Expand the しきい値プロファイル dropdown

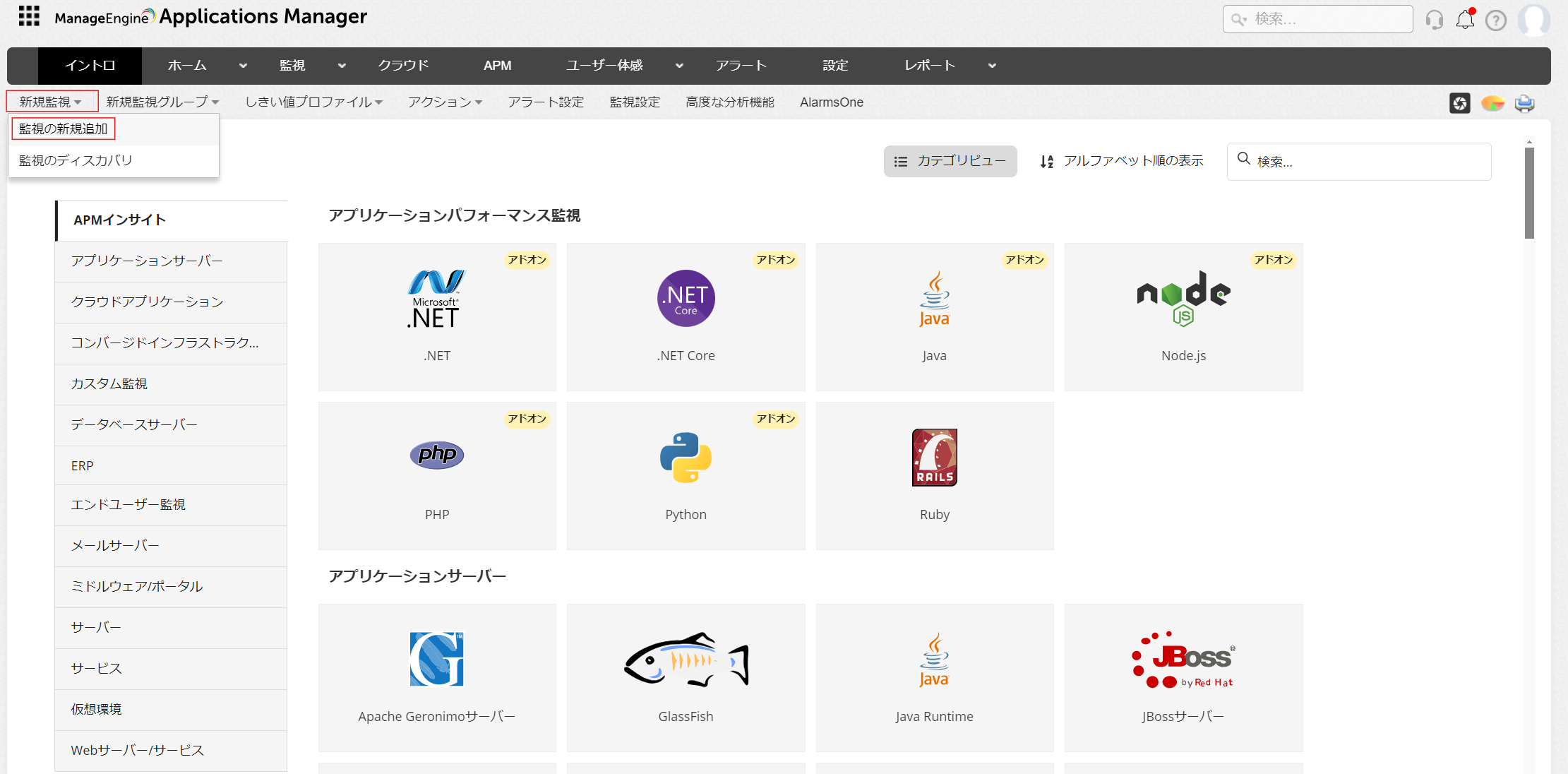[313, 102]
